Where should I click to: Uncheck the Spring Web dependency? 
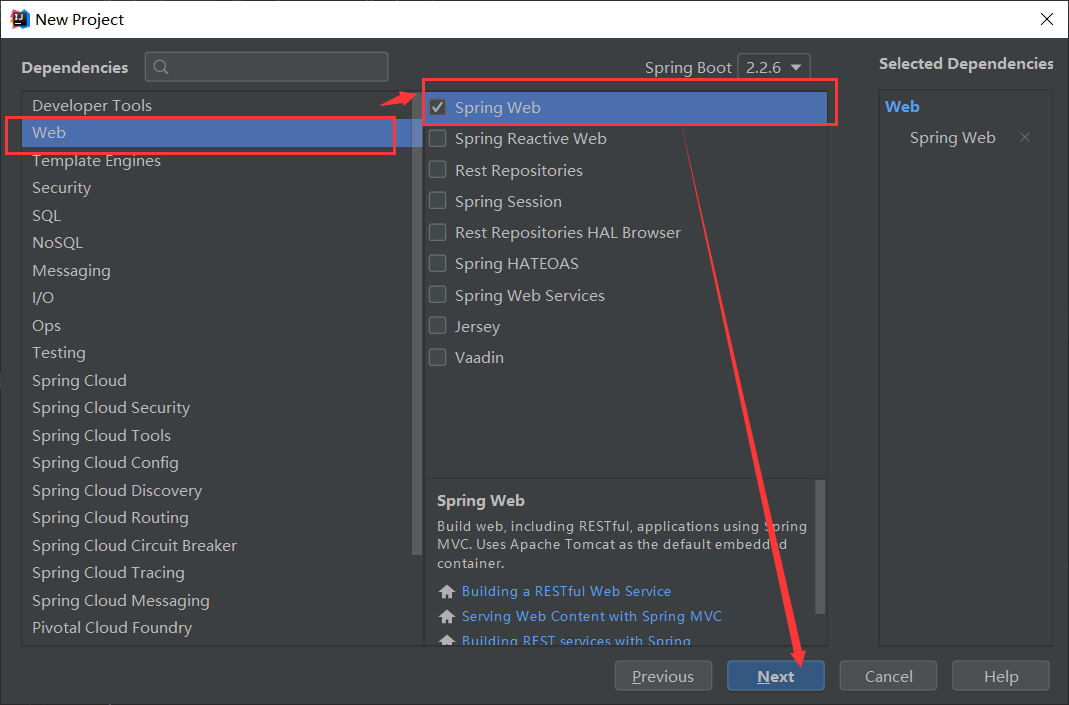[x=437, y=107]
